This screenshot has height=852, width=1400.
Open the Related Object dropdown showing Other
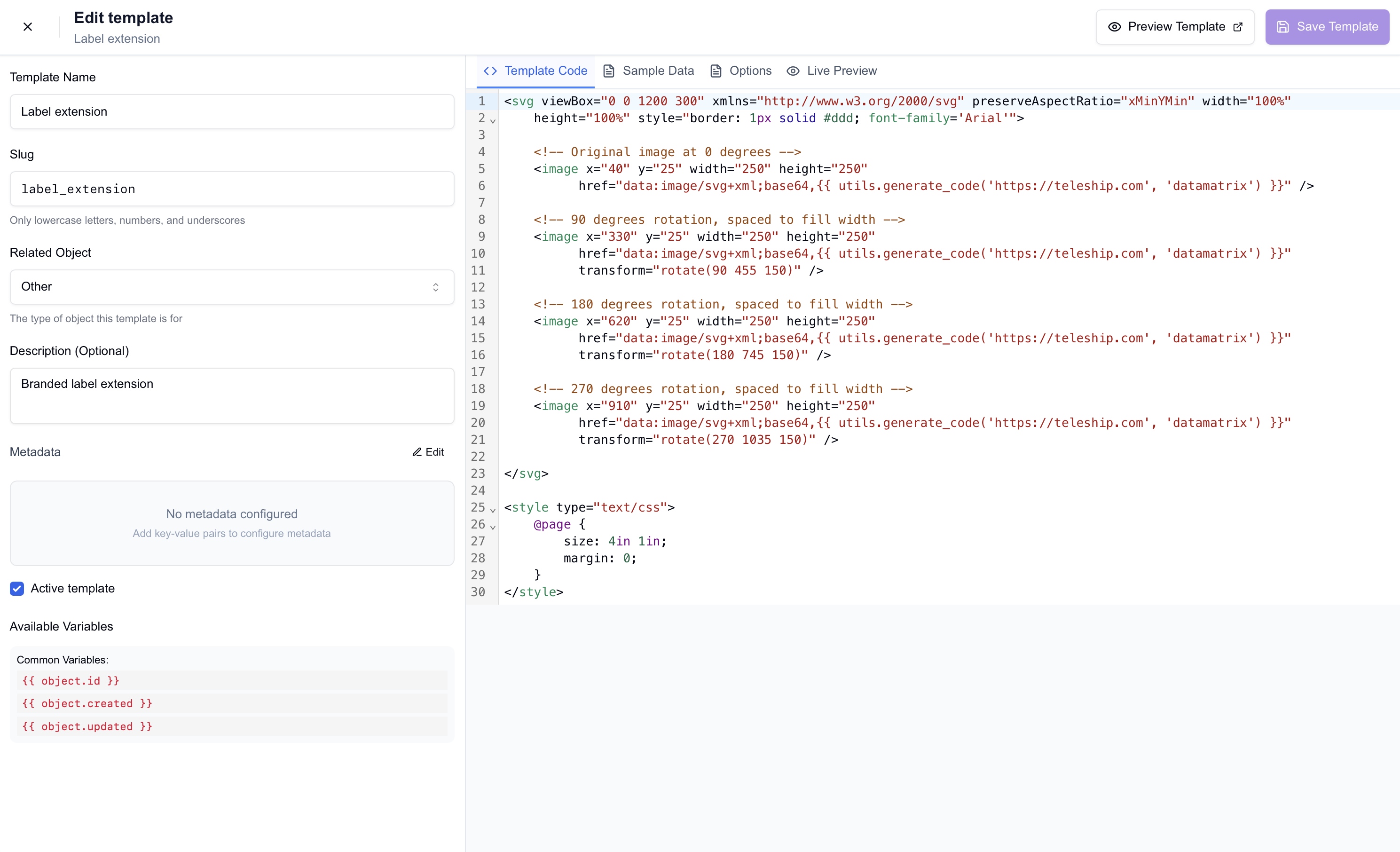coord(232,287)
